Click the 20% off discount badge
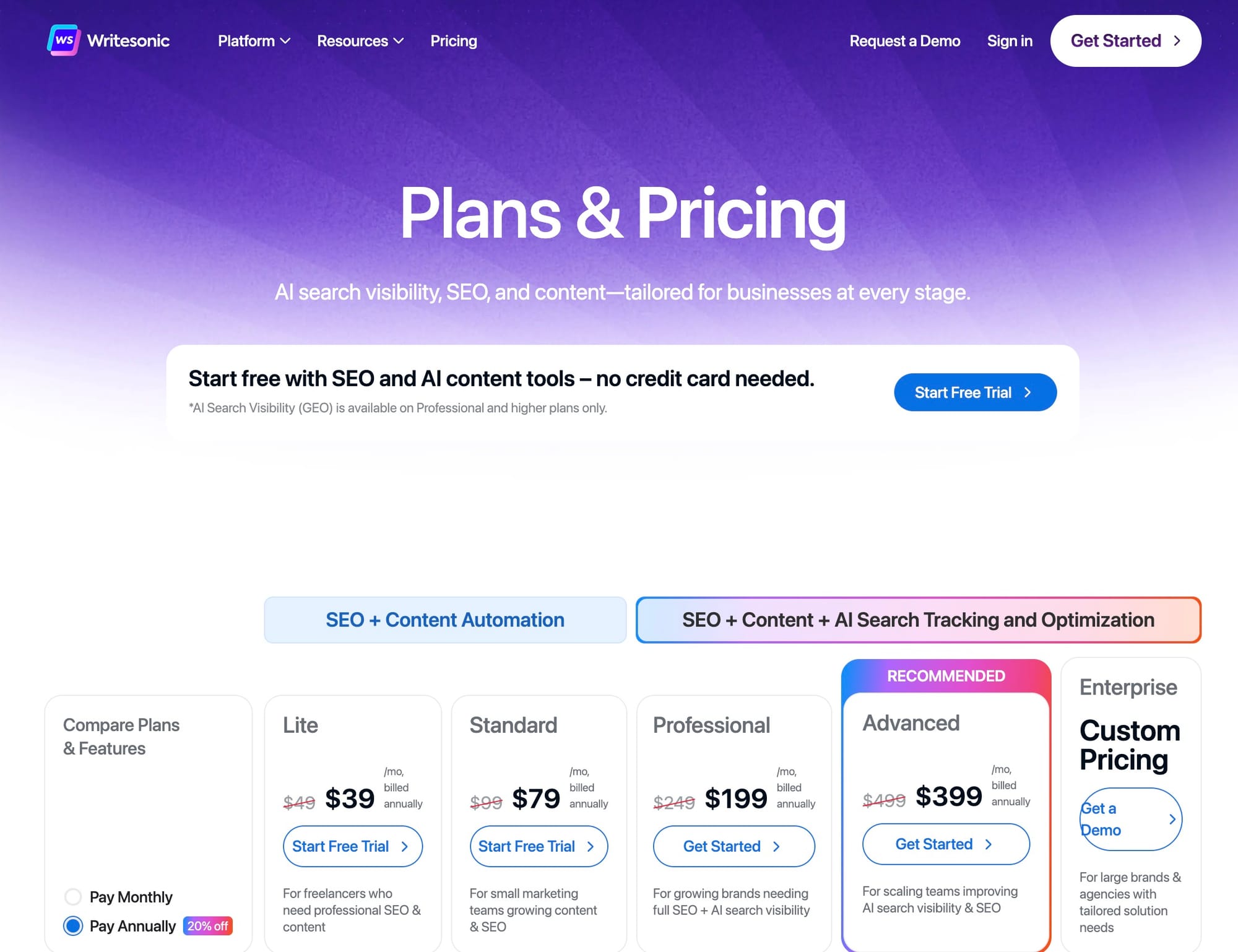1238x952 pixels. [x=207, y=925]
